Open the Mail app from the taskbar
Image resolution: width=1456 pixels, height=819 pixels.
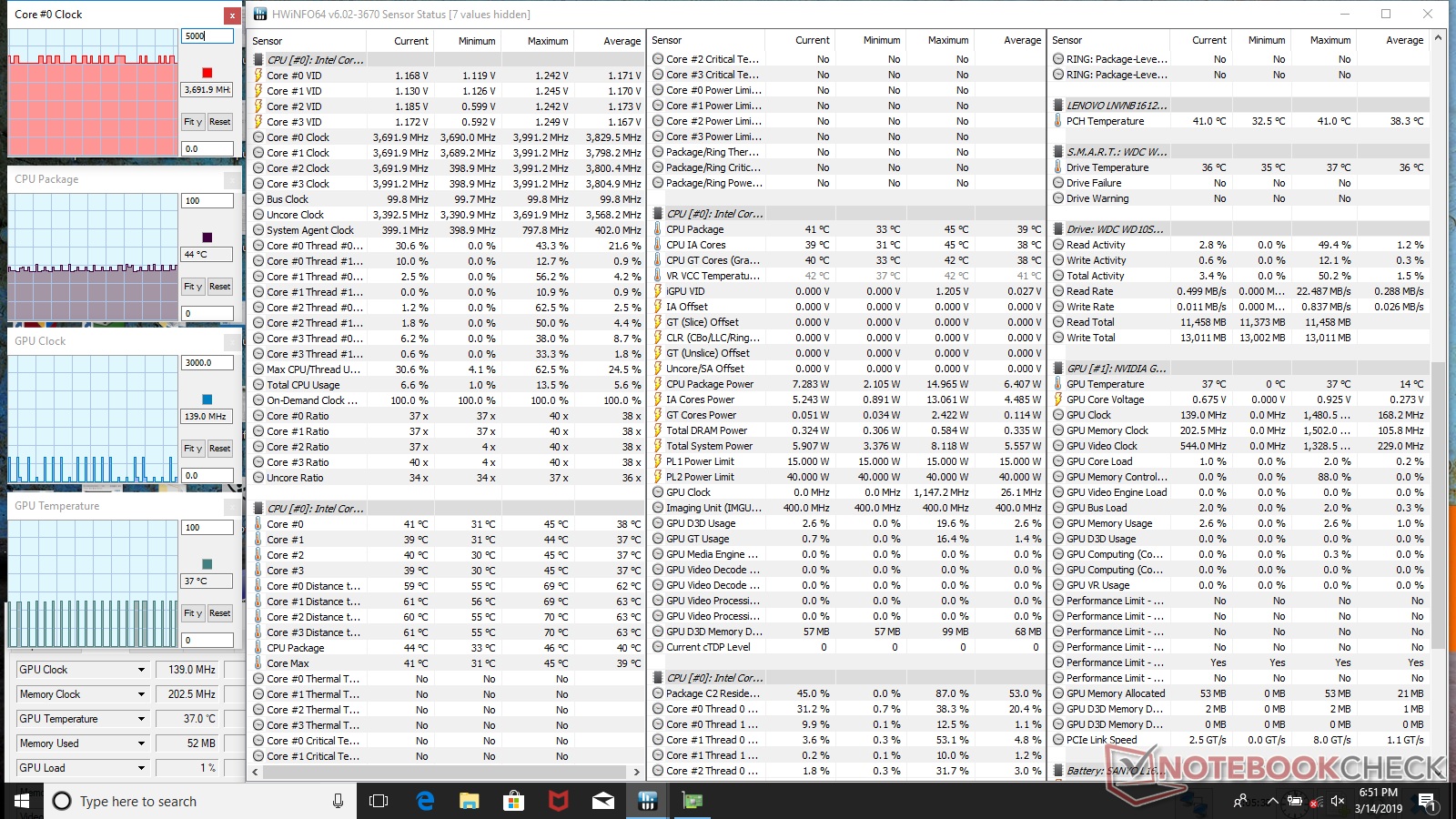click(x=603, y=801)
